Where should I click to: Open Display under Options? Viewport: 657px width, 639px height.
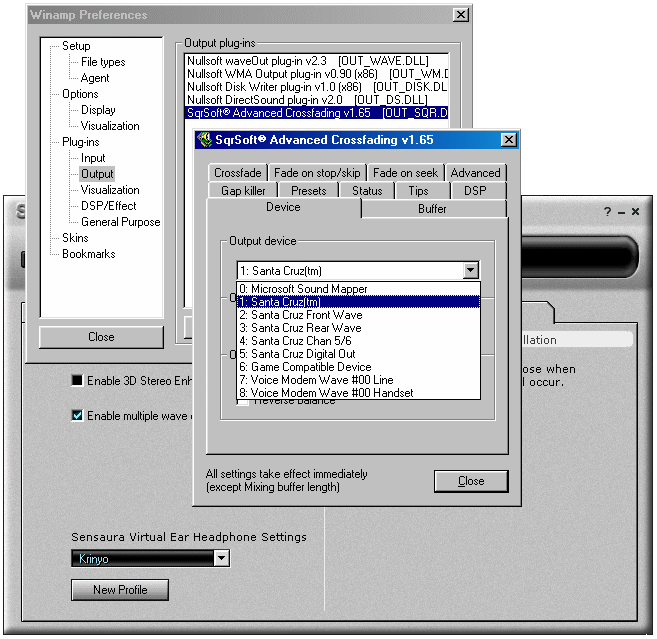[x=98, y=110]
